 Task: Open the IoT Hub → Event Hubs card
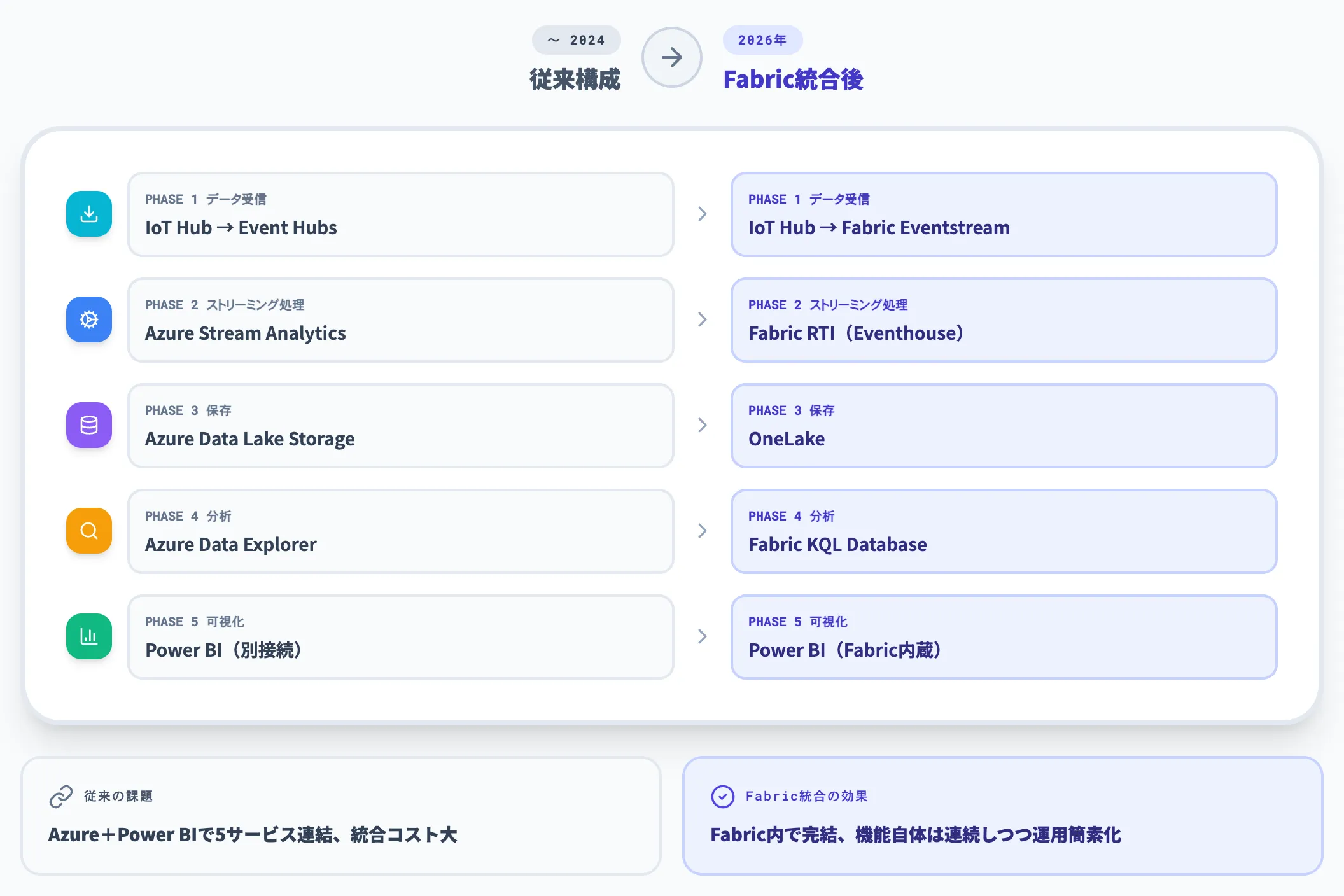[401, 214]
